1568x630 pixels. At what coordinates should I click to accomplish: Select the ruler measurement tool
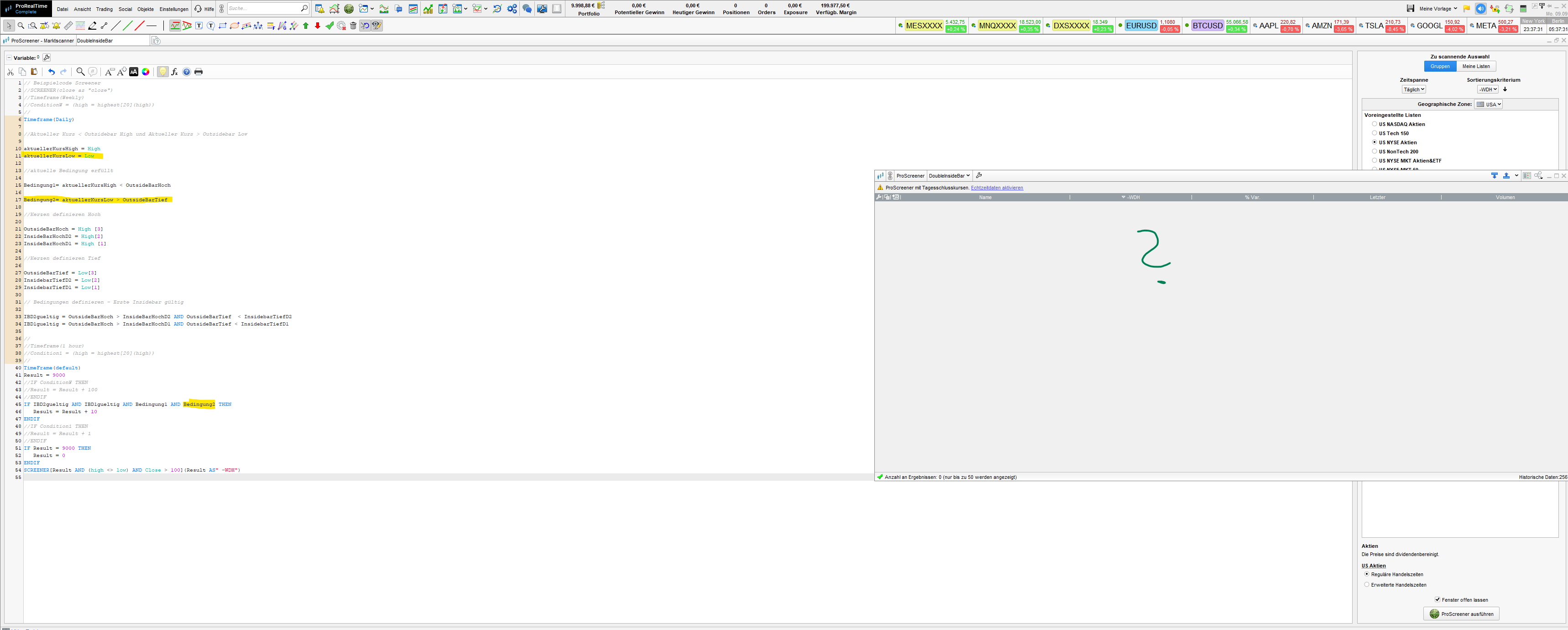click(68, 26)
